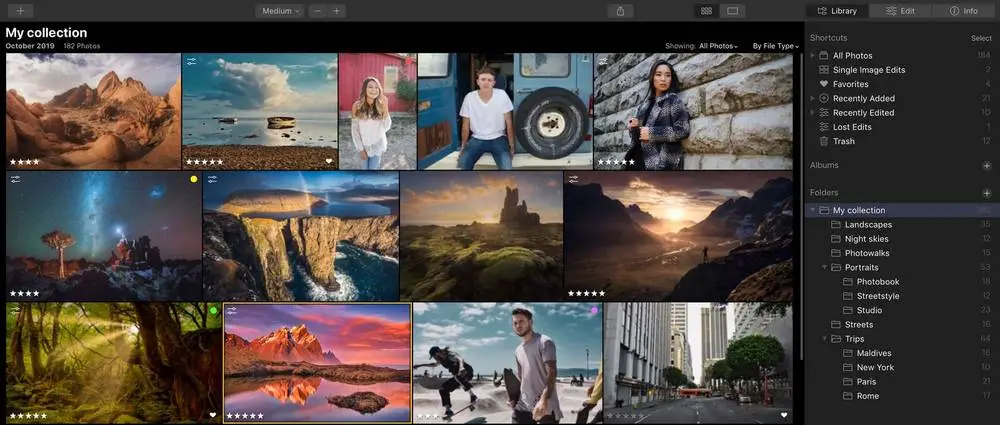The width and height of the screenshot is (1000, 425).
Task: Add a new album with plus icon
Action: pyautogui.click(x=986, y=166)
